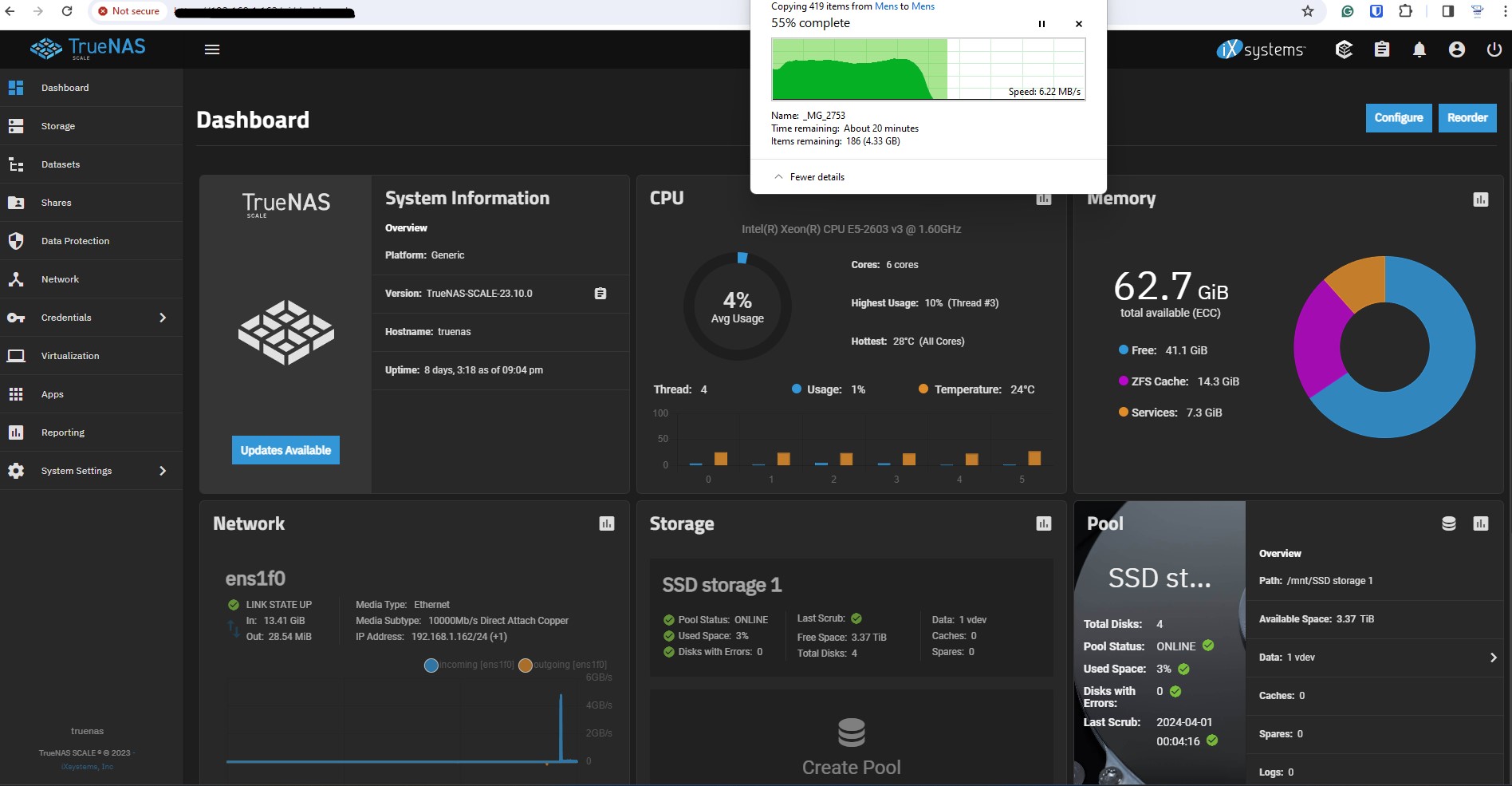
Task: Click the Configure dashboard button
Action: click(x=1398, y=118)
